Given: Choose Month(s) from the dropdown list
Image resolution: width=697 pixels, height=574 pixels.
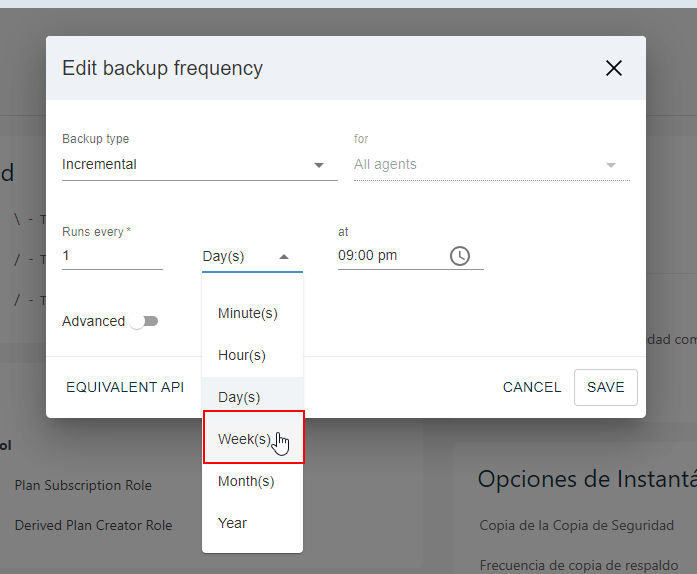Looking at the screenshot, I should [x=246, y=481].
